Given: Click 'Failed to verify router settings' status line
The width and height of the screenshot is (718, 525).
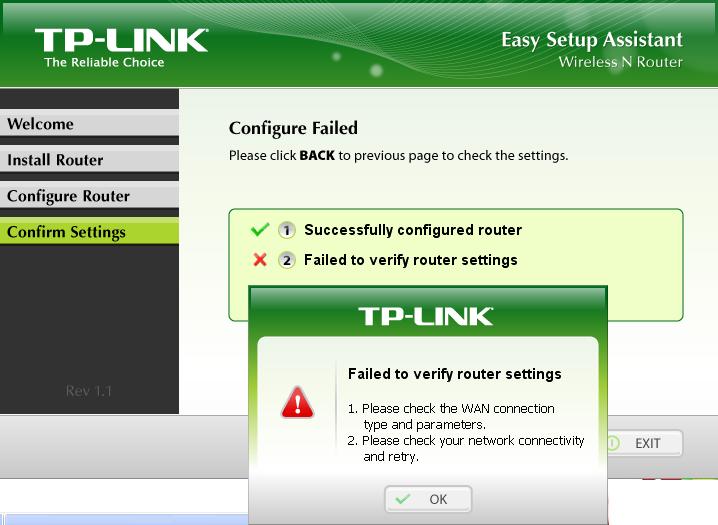Looking at the screenshot, I should click(x=411, y=260).
